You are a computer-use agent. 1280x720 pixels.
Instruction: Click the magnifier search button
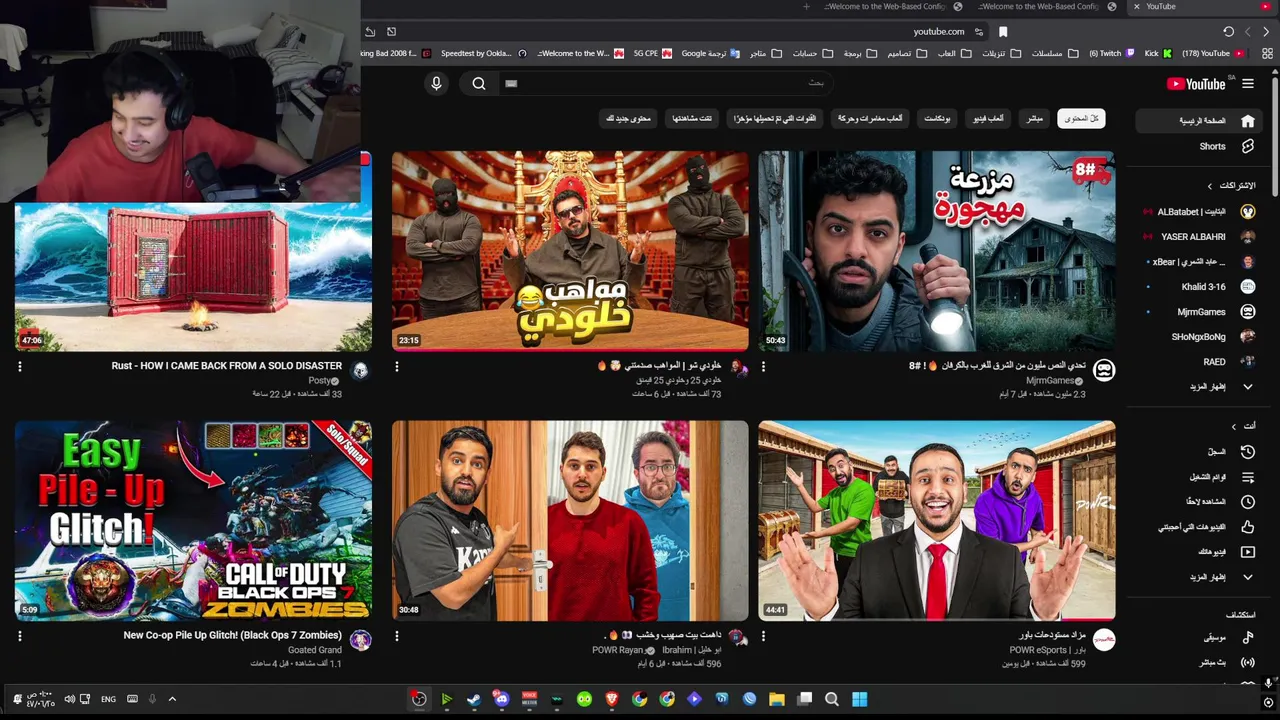coord(479,84)
